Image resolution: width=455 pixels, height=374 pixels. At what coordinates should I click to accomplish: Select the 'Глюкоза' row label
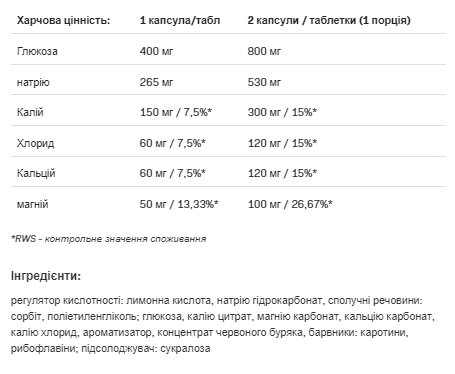pyautogui.click(x=37, y=51)
